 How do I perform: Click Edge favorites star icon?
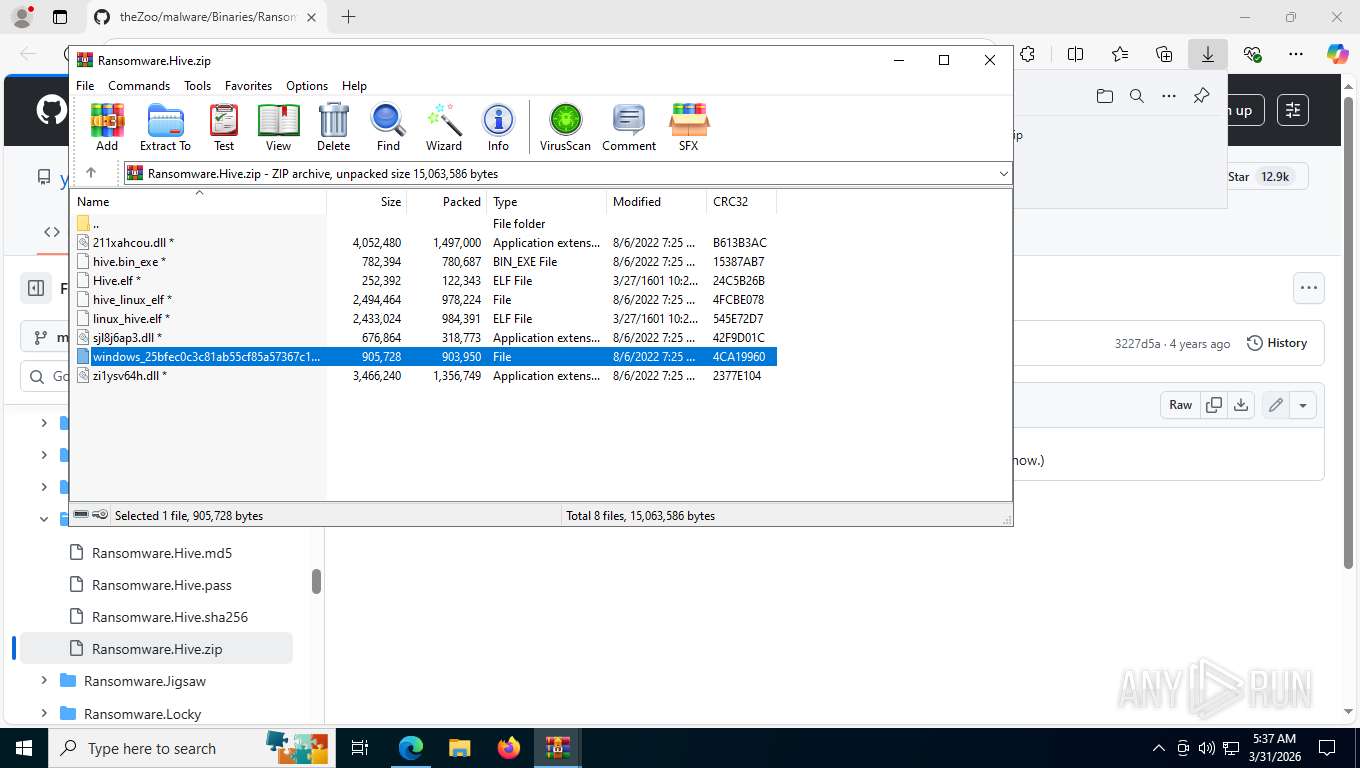click(x=1119, y=54)
